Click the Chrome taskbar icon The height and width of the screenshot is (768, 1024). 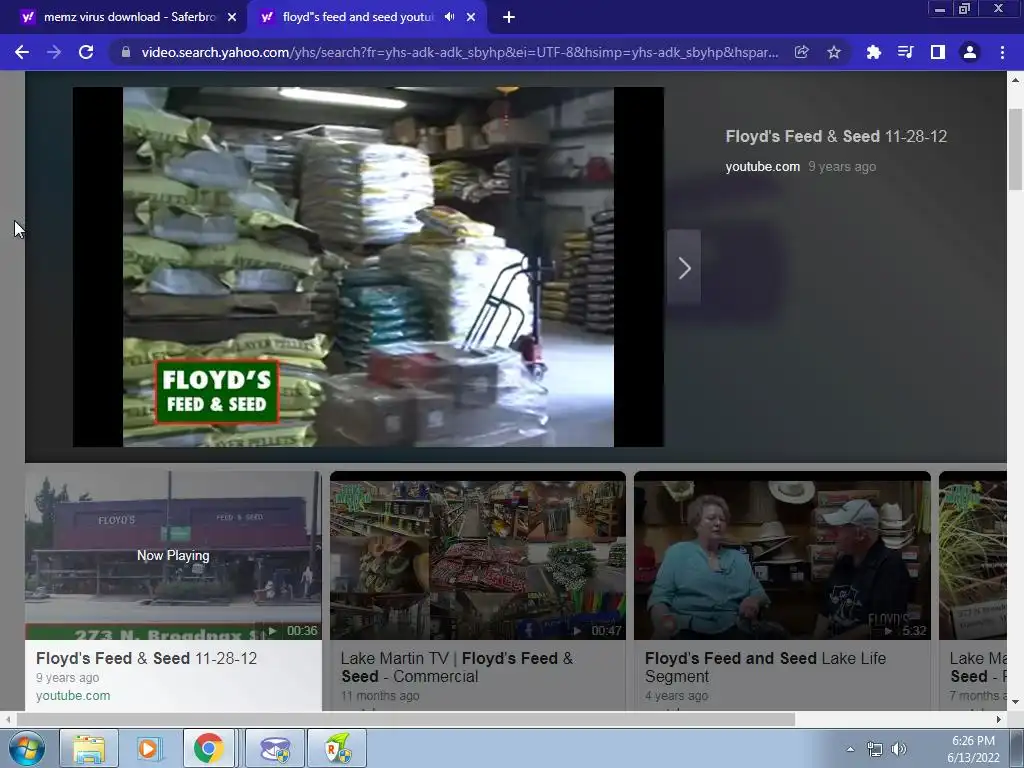(x=209, y=748)
